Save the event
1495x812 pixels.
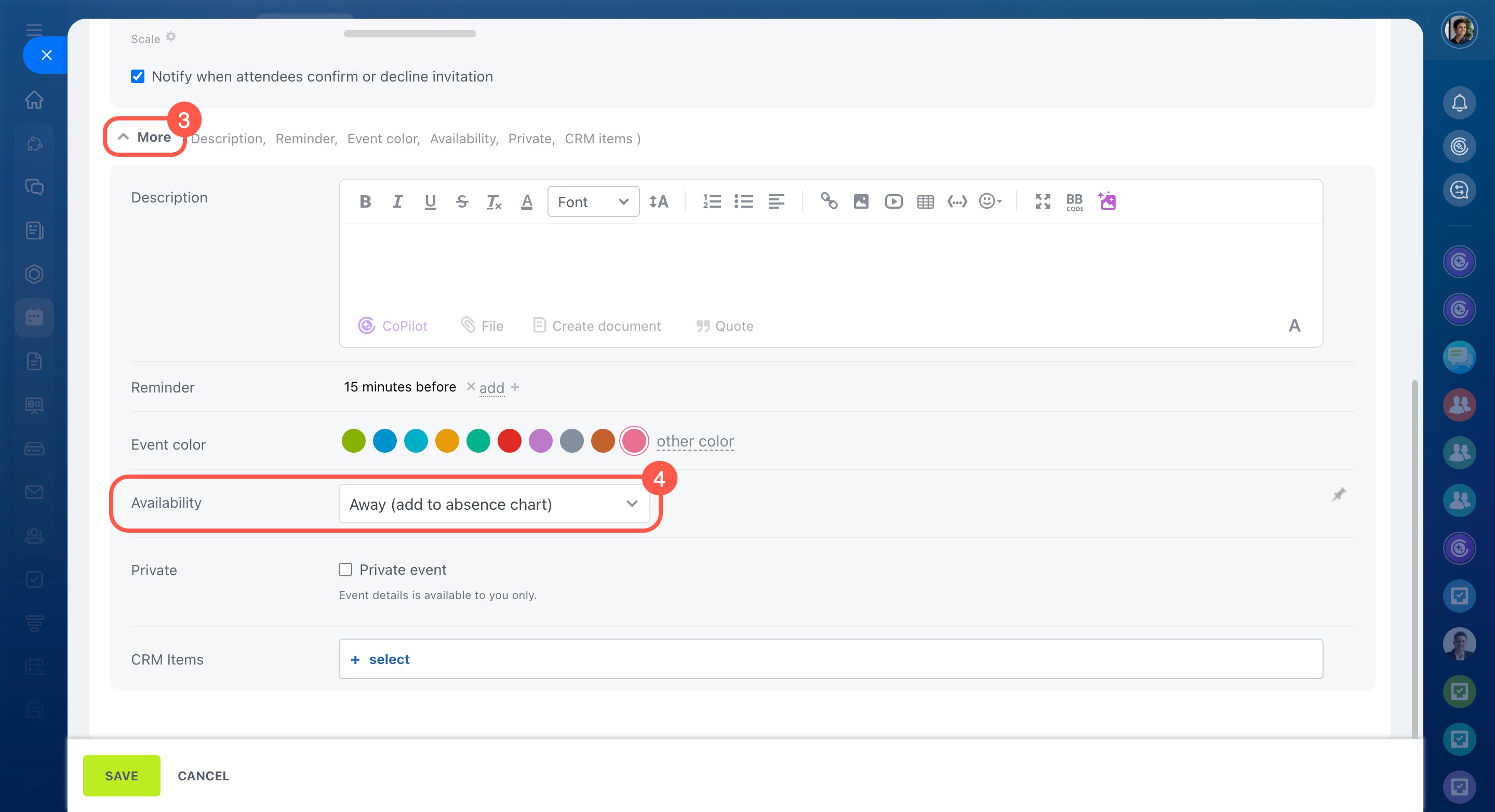pyautogui.click(x=122, y=776)
